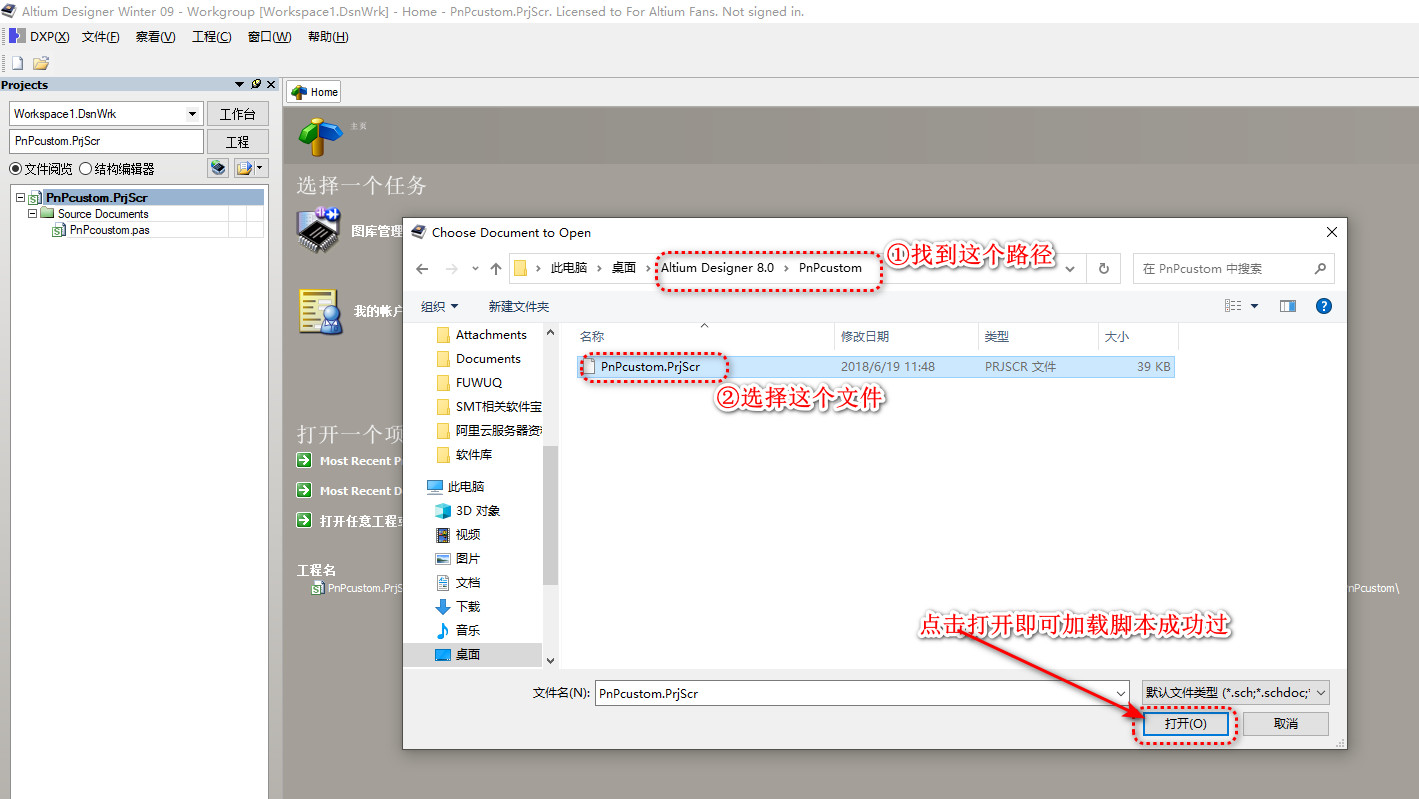This screenshot has height=799, width=1419.
Task: Open help with the blue question icon
Action: (1324, 306)
